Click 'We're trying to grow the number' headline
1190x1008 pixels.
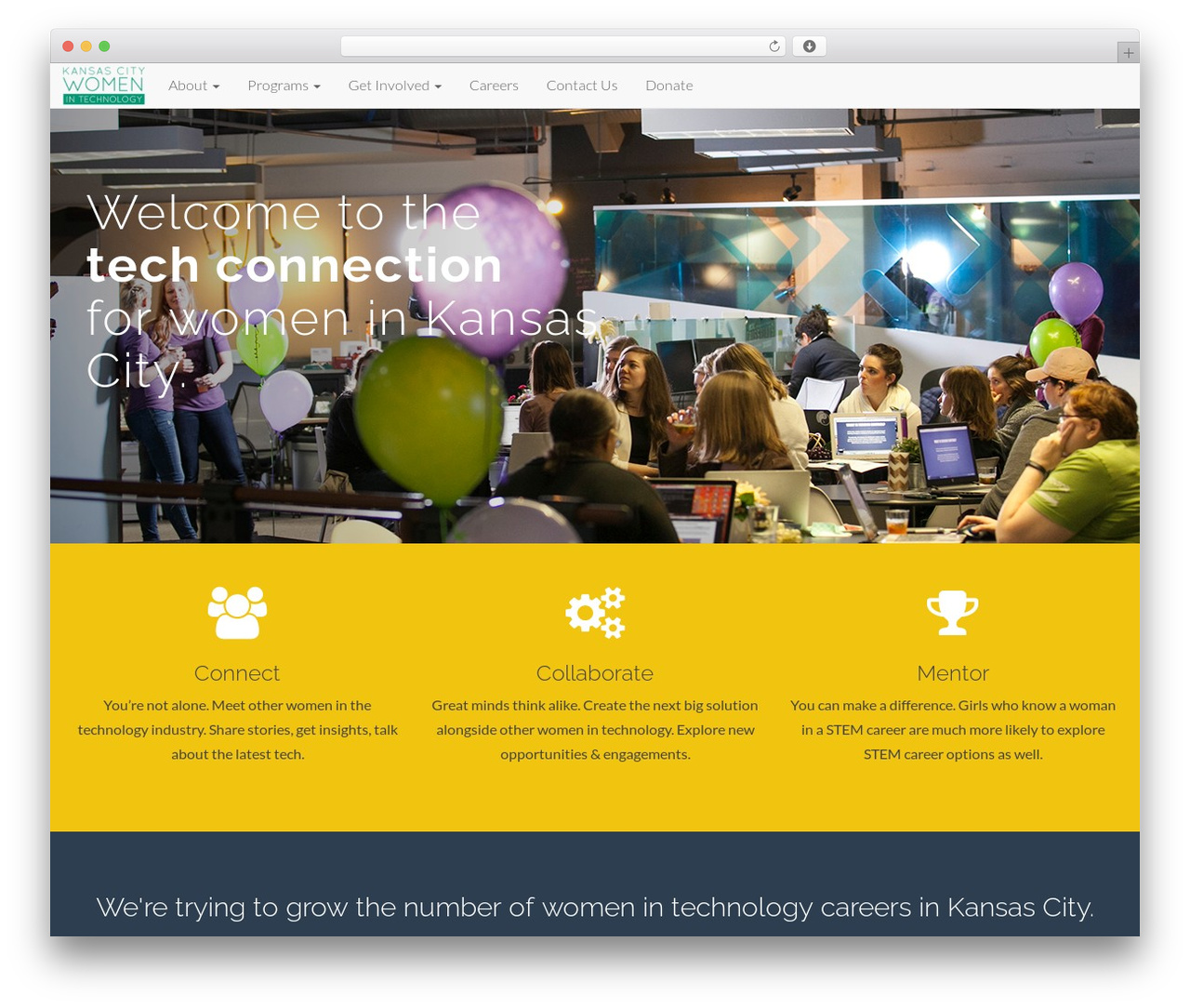click(x=595, y=907)
